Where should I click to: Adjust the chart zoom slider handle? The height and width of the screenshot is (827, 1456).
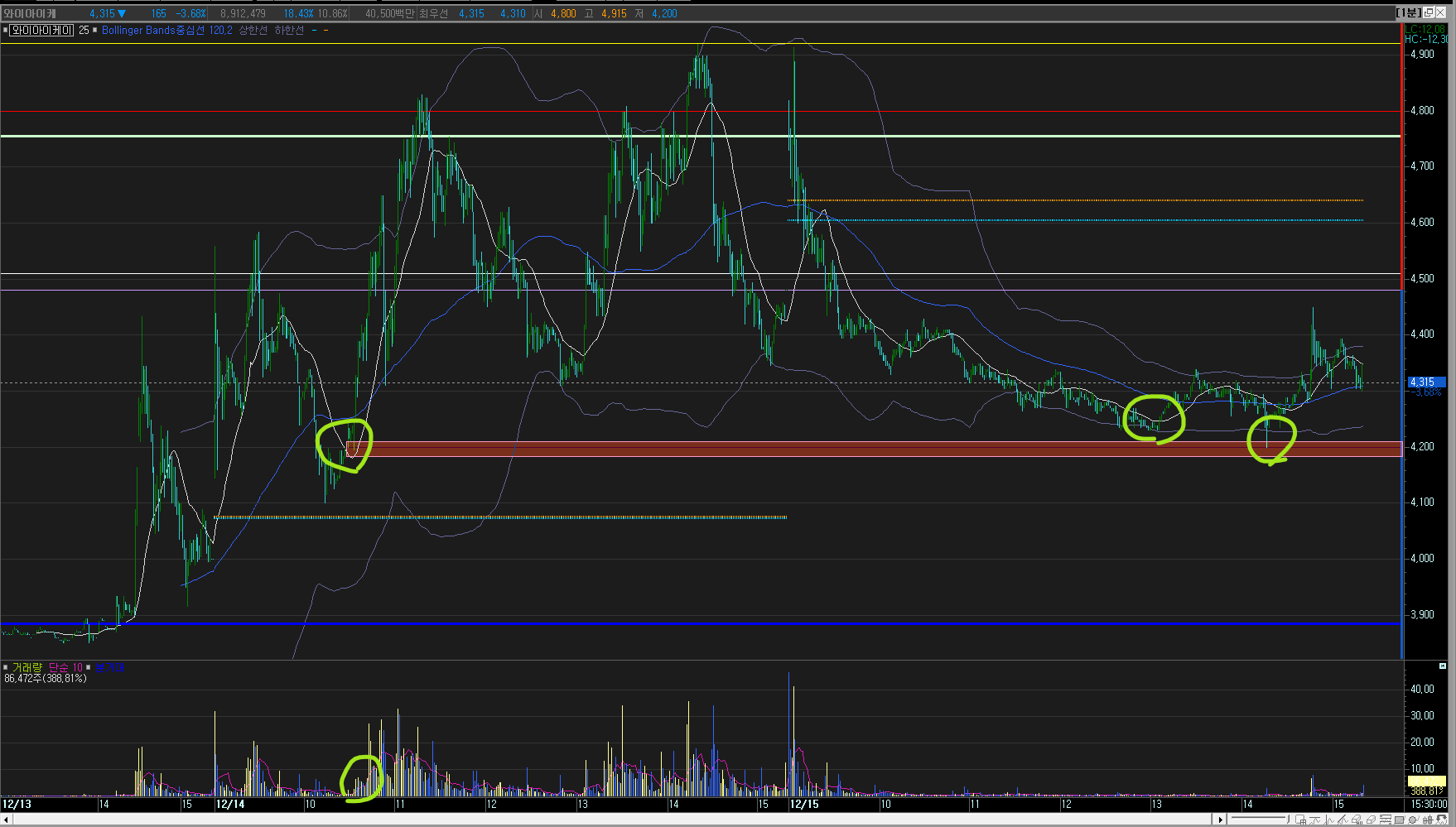1288,820
